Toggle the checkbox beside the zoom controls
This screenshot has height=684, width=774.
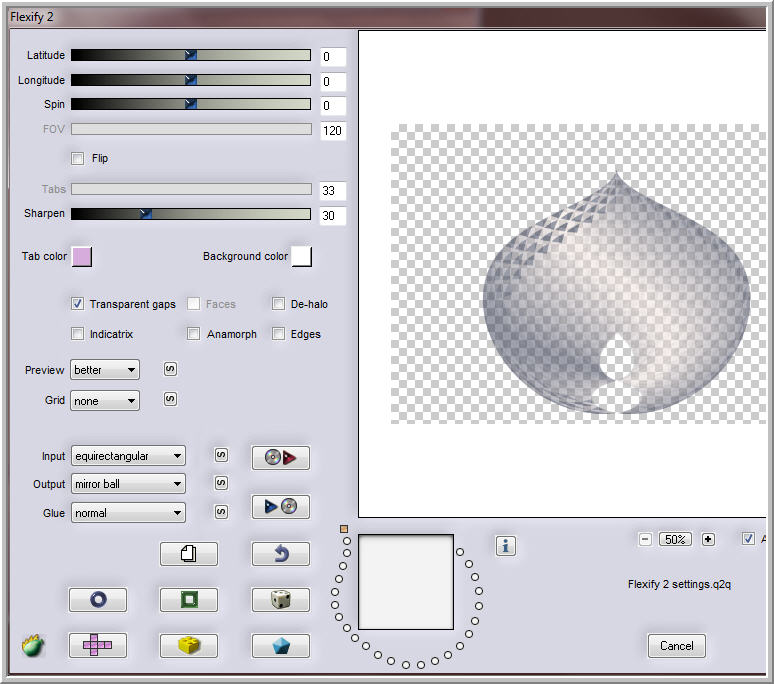point(748,539)
